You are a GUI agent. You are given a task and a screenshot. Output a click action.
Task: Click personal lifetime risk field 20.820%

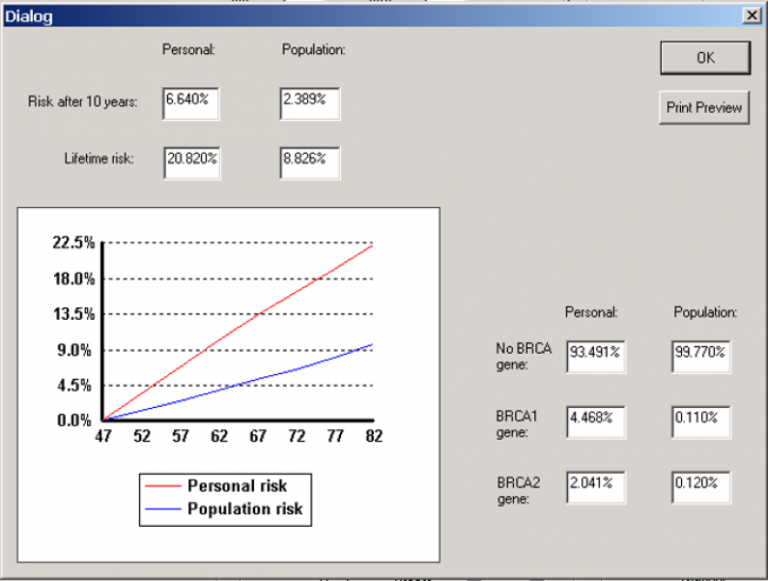coord(192,163)
